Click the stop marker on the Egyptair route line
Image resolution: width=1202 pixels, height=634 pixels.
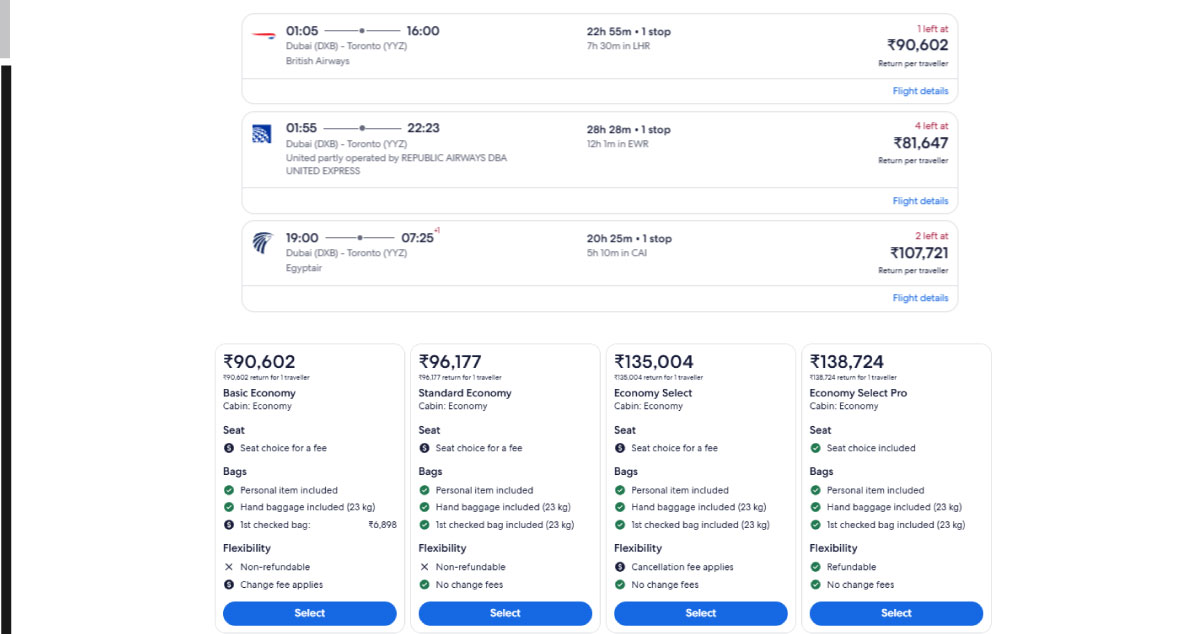click(x=358, y=237)
